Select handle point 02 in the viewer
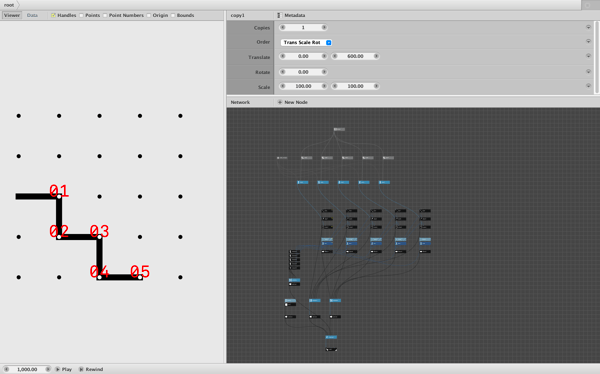Screen dimensions: 600x374 (59, 237)
